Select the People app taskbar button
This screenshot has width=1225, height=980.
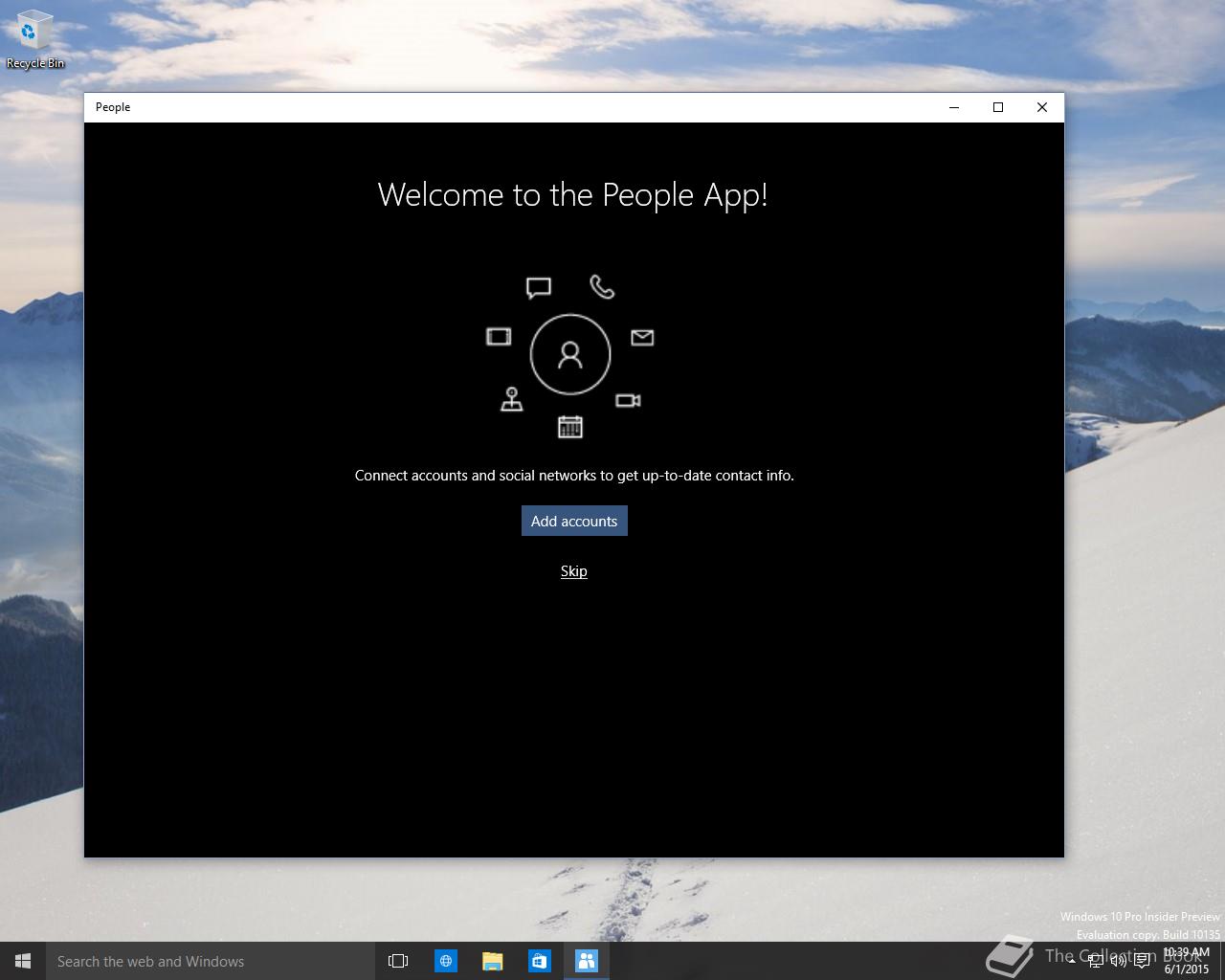[587, 961]
